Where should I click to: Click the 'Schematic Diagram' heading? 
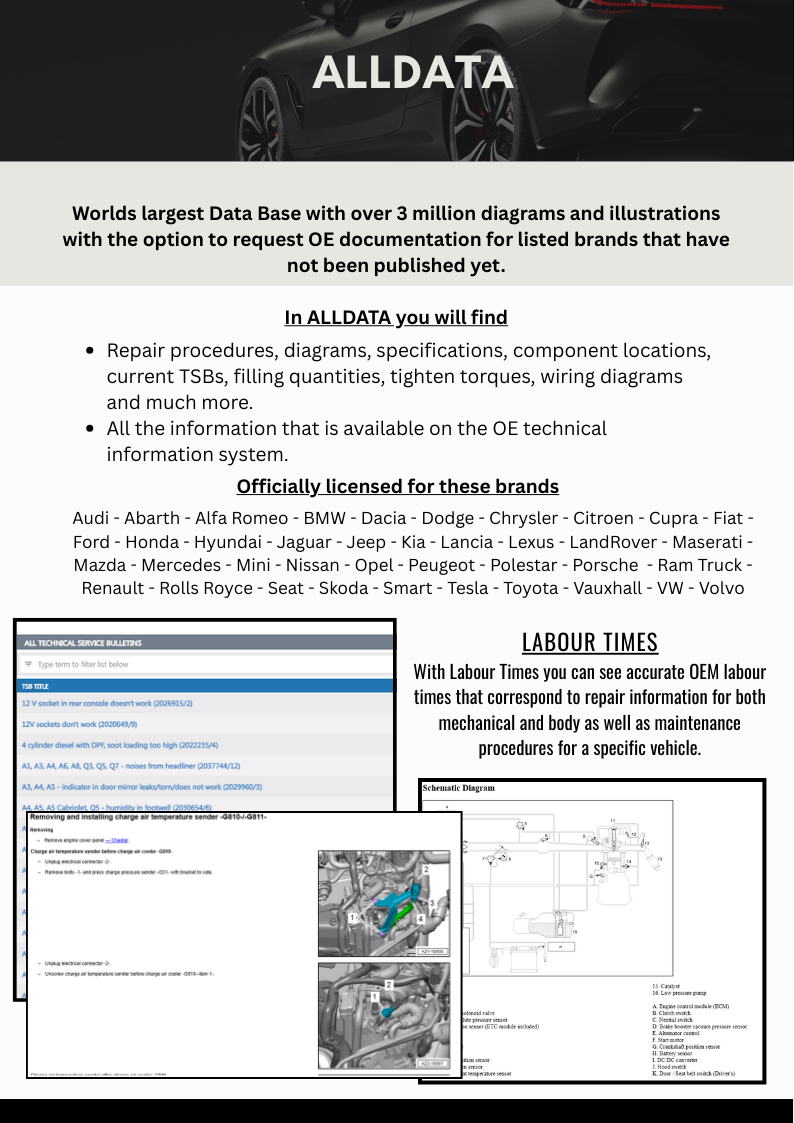(x=458, y=788)
